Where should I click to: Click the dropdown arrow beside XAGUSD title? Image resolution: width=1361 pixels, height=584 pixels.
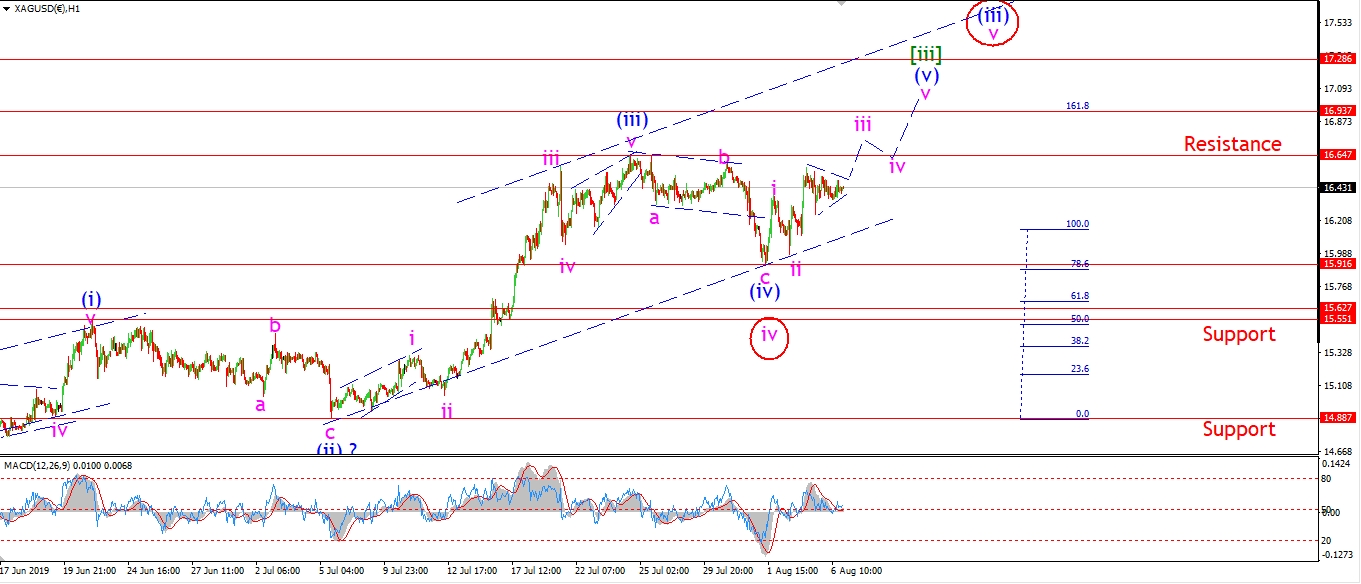pyautogui.click(x=7, y=9)
